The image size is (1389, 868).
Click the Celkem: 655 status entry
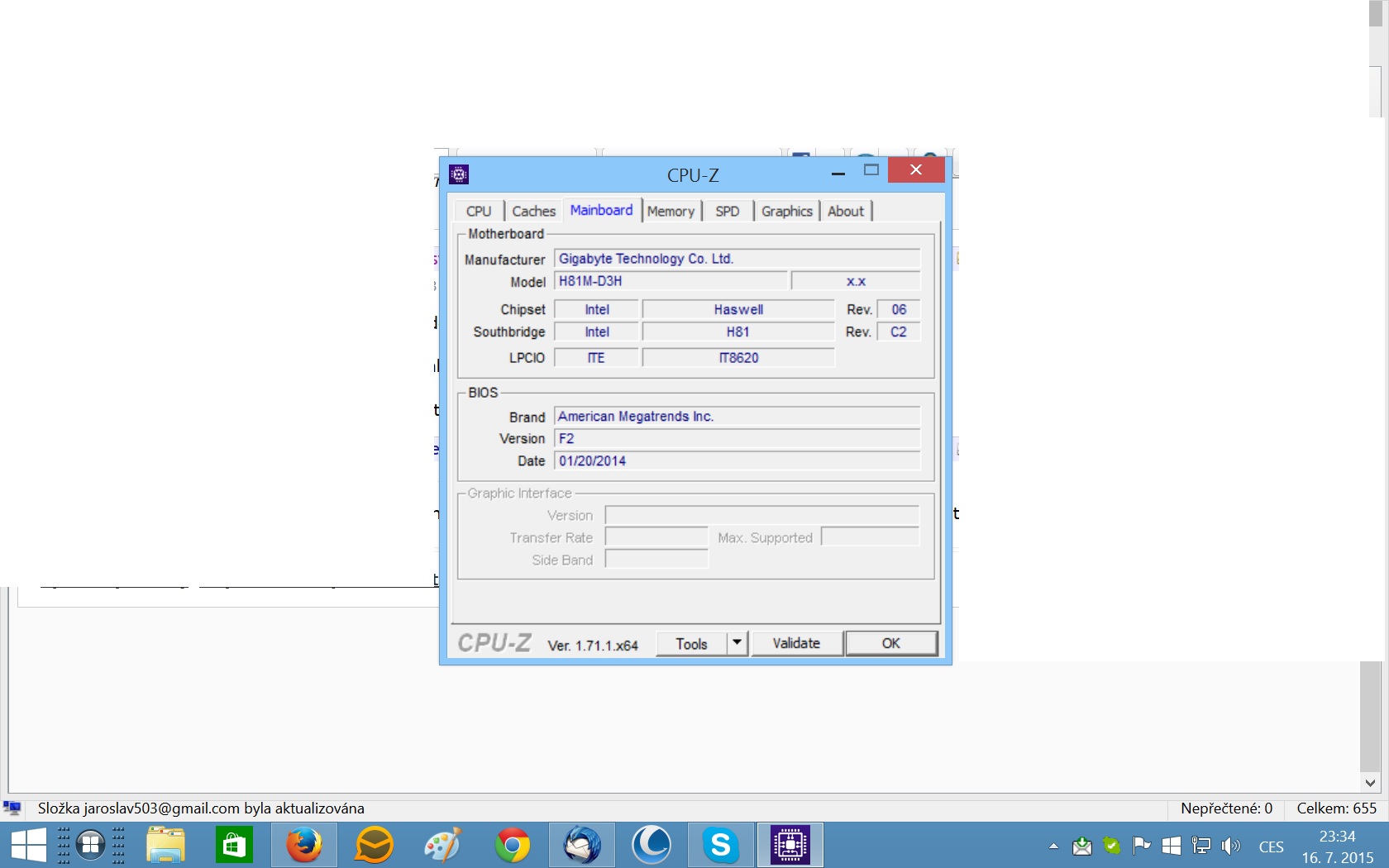[x=1337, y=808]
